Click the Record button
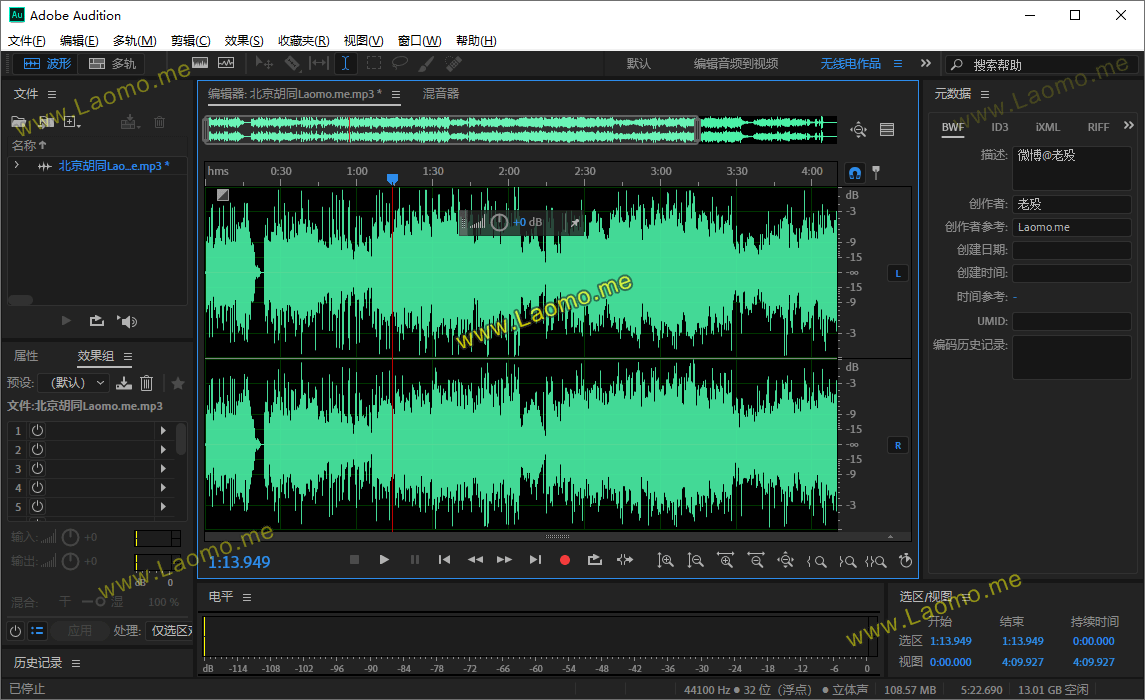1145x700 pixels. (564, 560)
